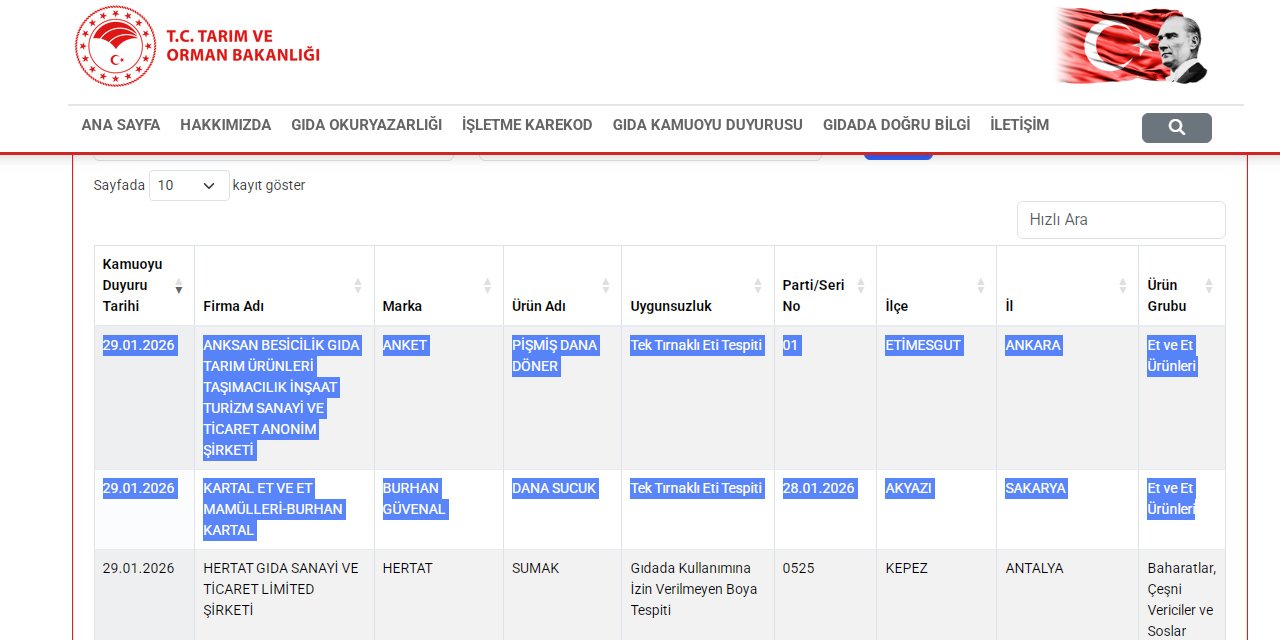Sort table by İl column
Viewport: 1280px width, 640px height.
click(x=1122, y=286)
